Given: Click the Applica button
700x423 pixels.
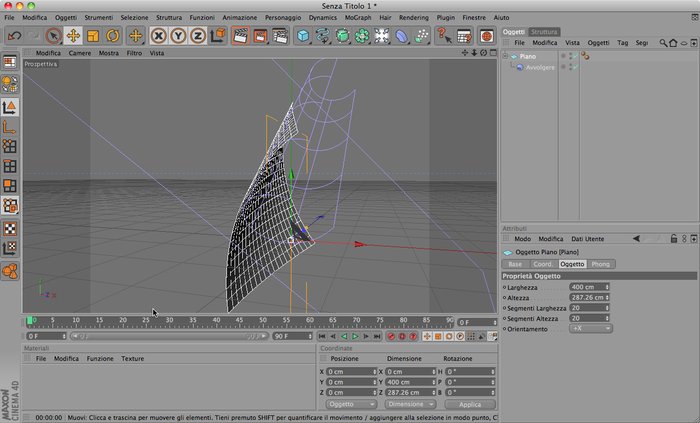Looking at the screenshot, I should point(470,404).
